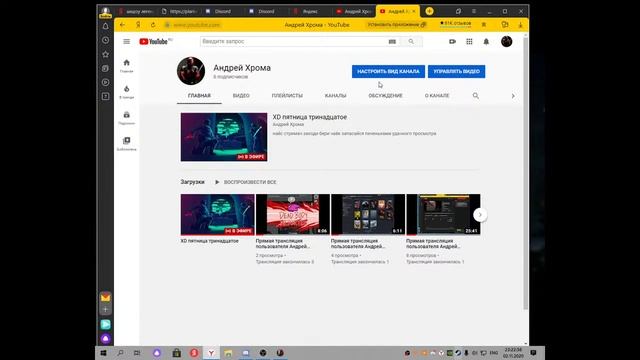640x360 pixels.
Task: Open browser downloads arrow icon
Action: [x=520, y=24]
